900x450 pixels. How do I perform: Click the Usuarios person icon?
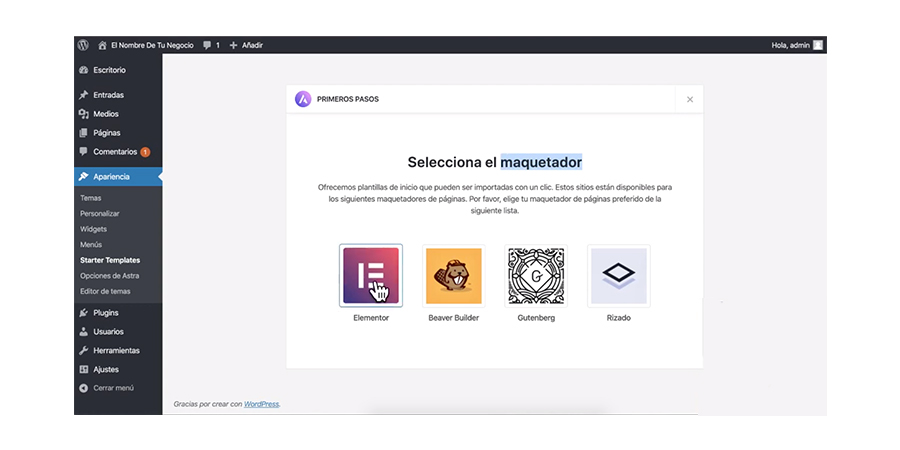point(83,332)
